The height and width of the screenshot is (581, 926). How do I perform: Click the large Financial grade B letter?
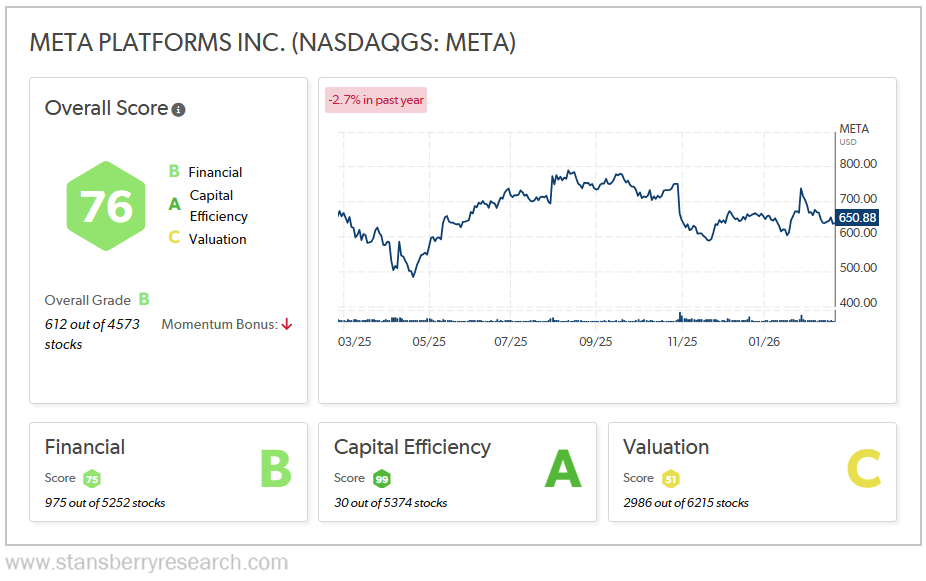pyautogui.click(x=275, y=469)
